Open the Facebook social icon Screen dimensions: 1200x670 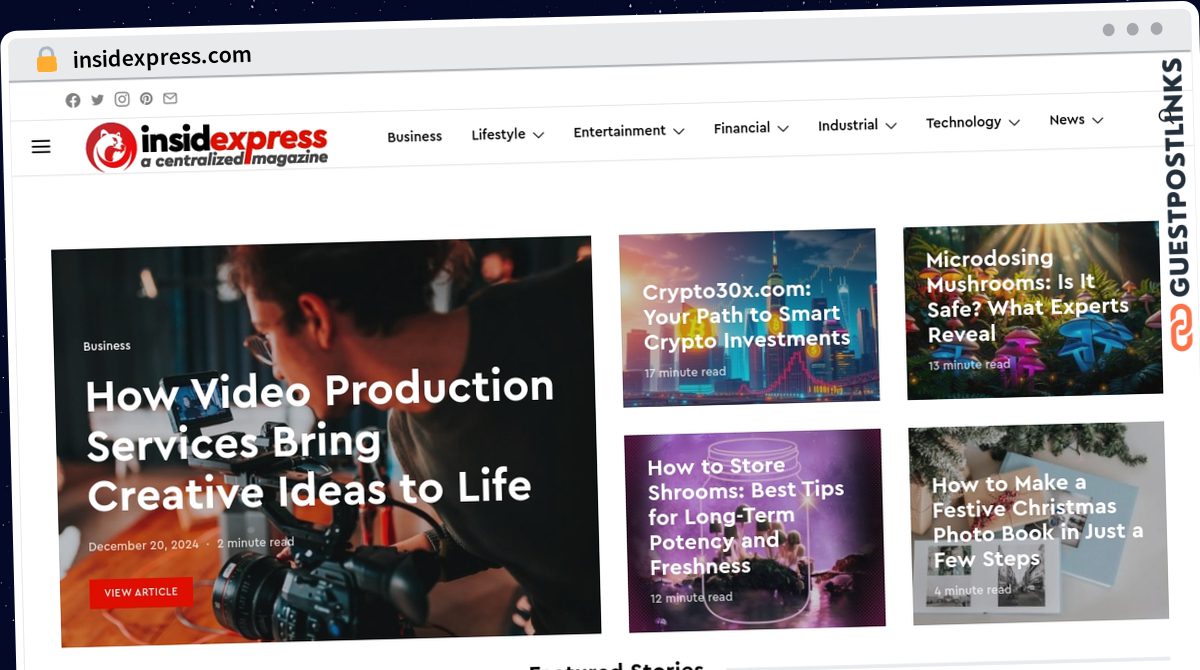click(73, 100)
